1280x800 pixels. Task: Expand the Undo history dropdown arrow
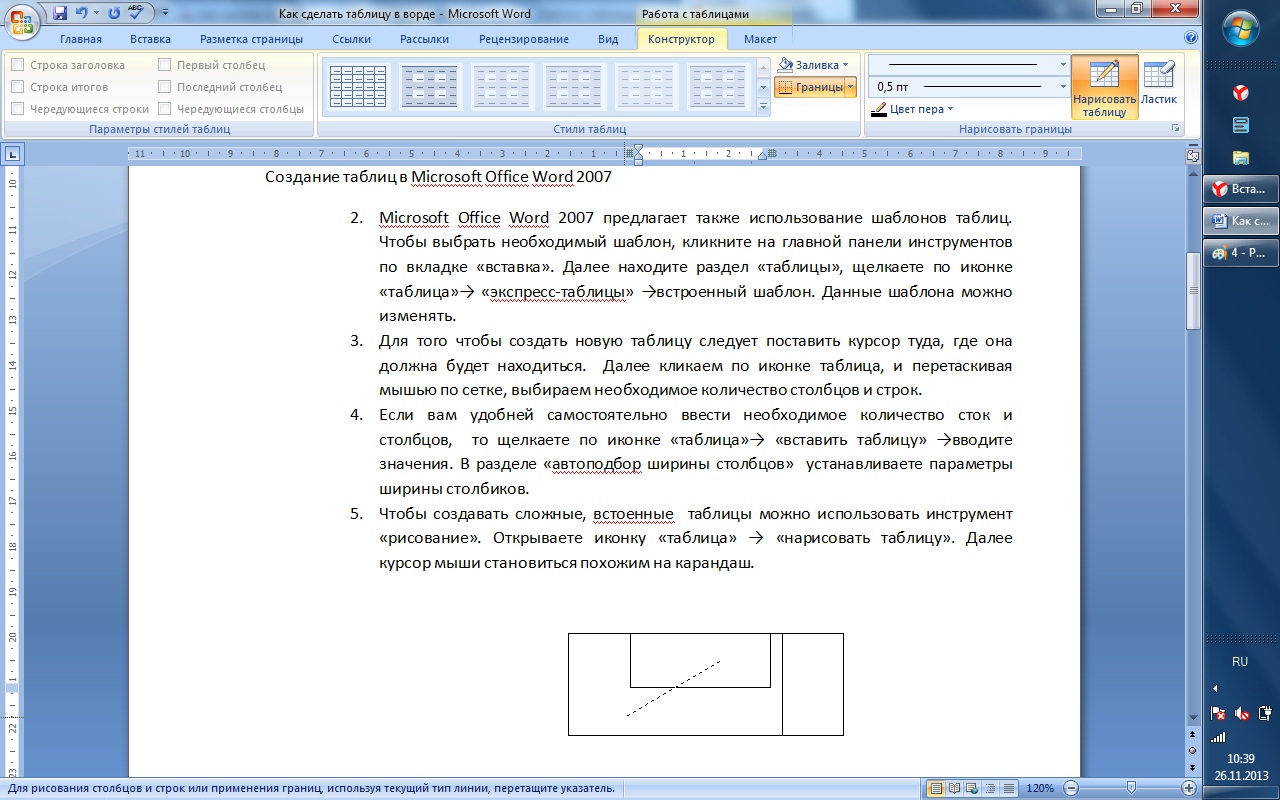pyautogui.click(x=96, y=13)
